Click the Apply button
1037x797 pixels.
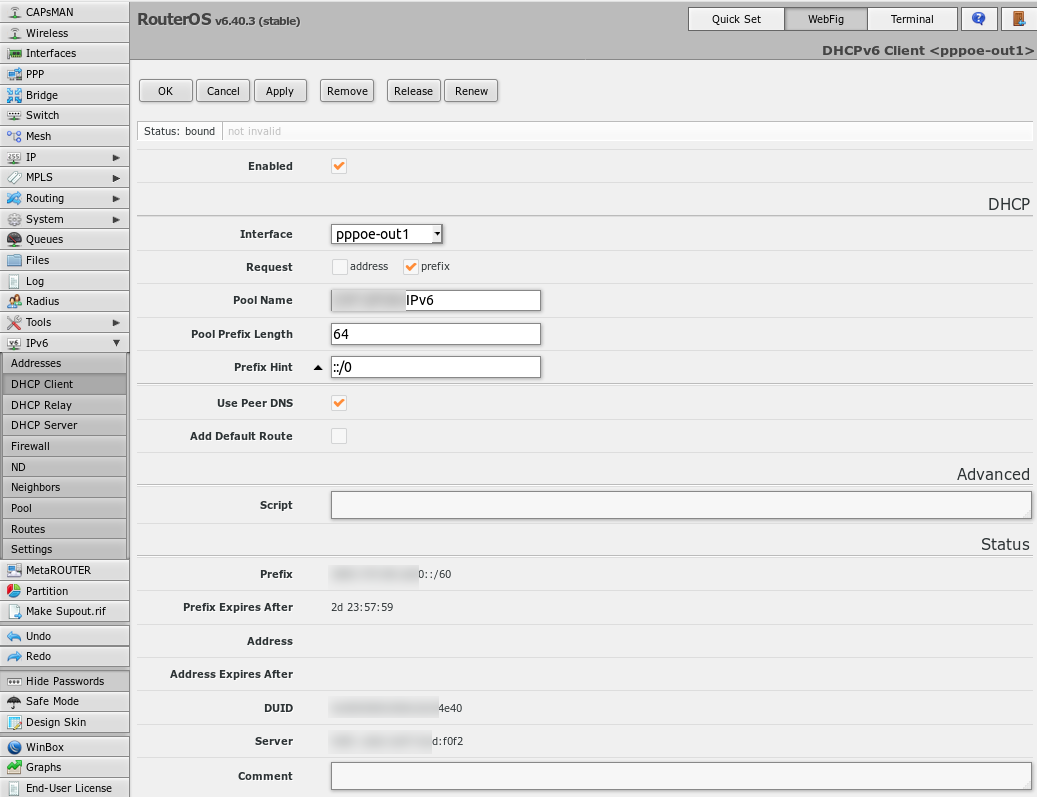click(x=280, y=91)
